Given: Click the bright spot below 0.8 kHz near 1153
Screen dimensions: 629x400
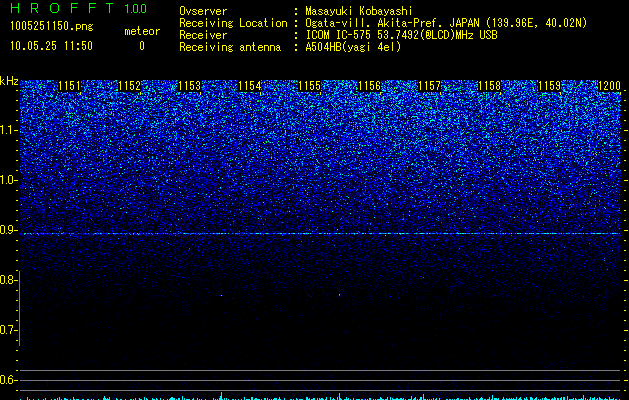Looking at the screenshot, I should pos(221,296).
